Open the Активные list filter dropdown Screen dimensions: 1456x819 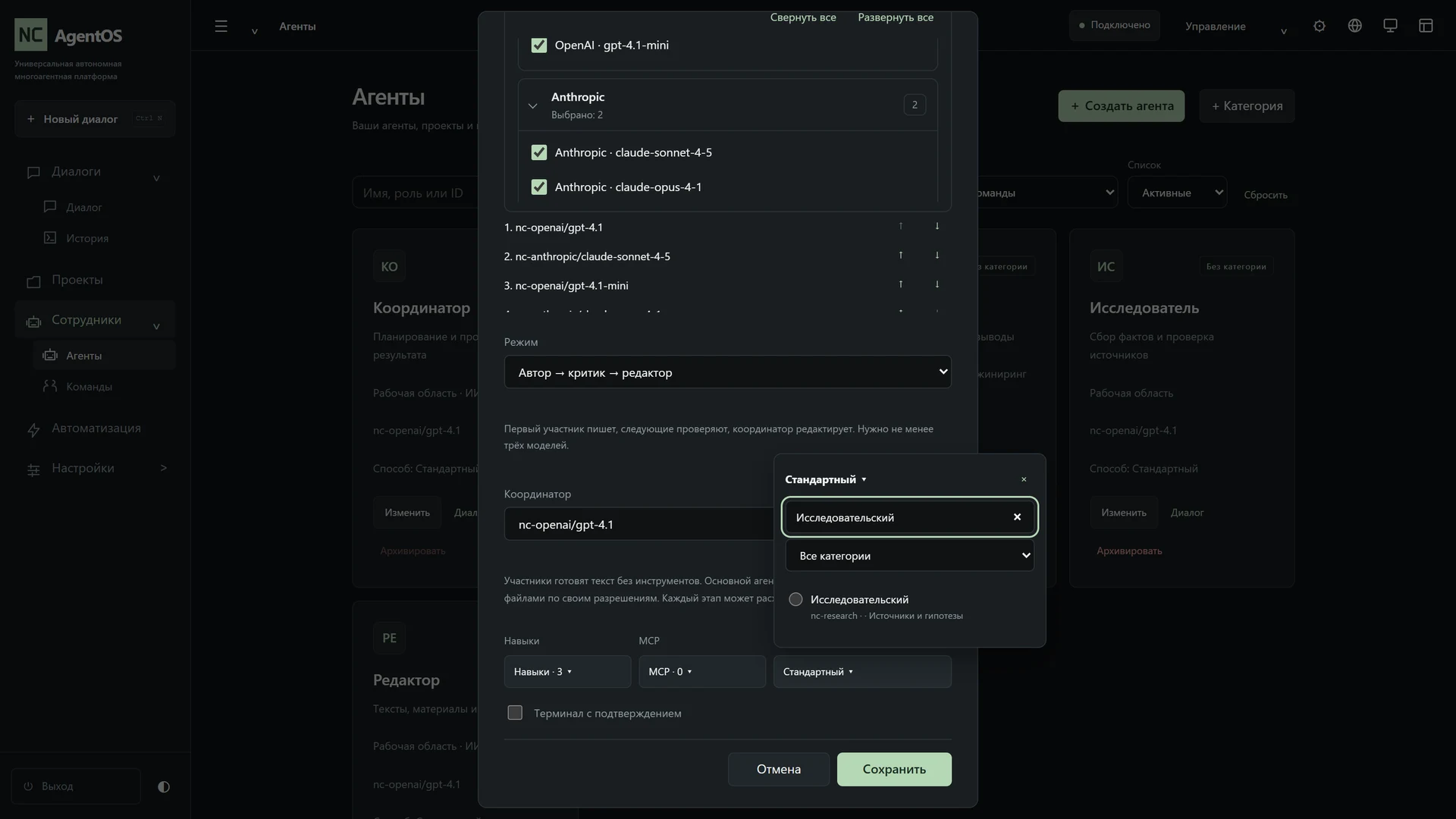coord(1177,193)
